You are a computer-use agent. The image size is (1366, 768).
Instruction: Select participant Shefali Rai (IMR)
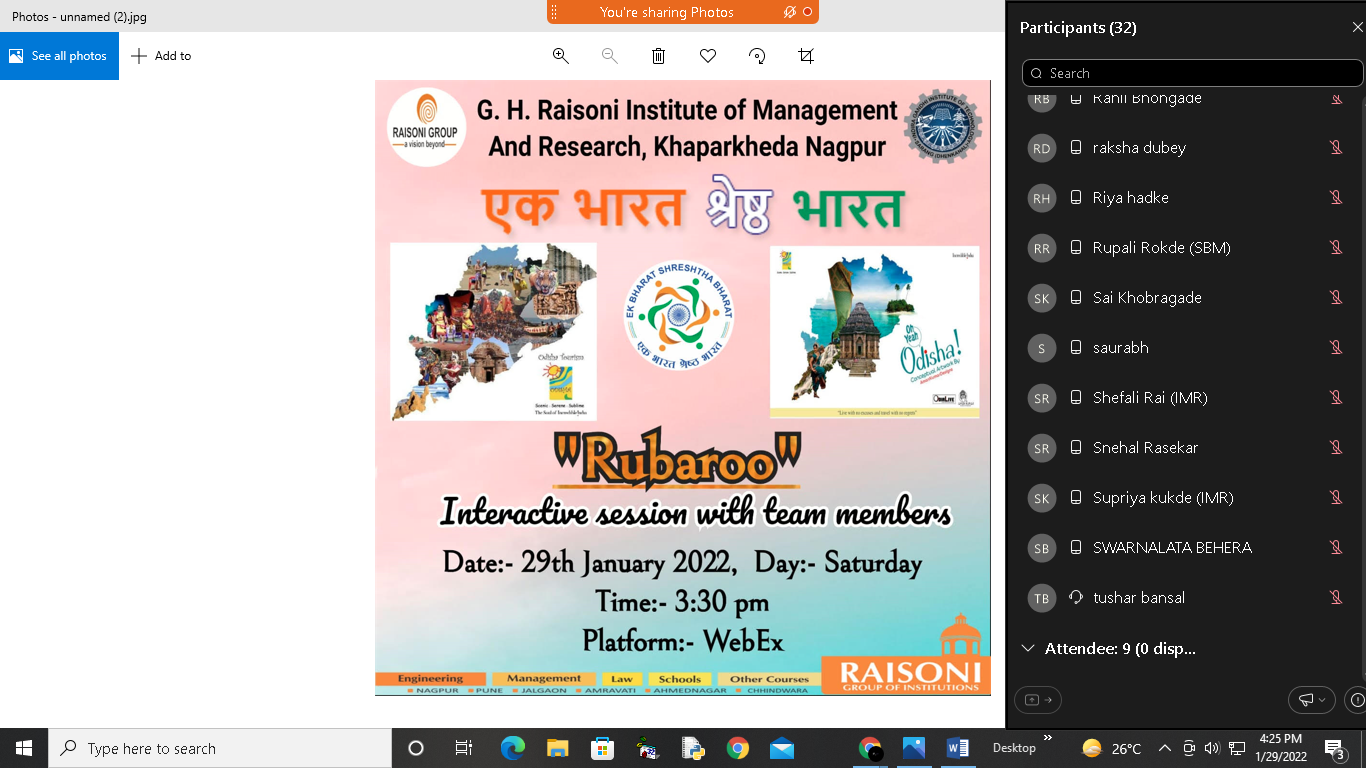pos(1185,398)
